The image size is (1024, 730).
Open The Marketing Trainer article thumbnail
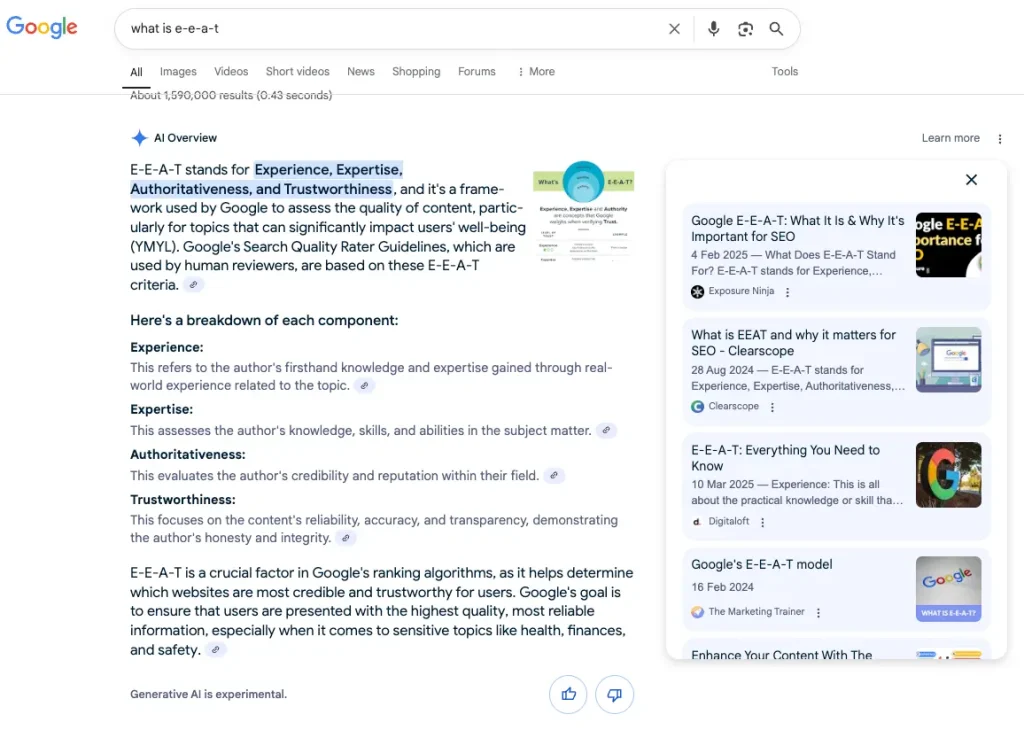pyautogui.click(x=948, y=589)
